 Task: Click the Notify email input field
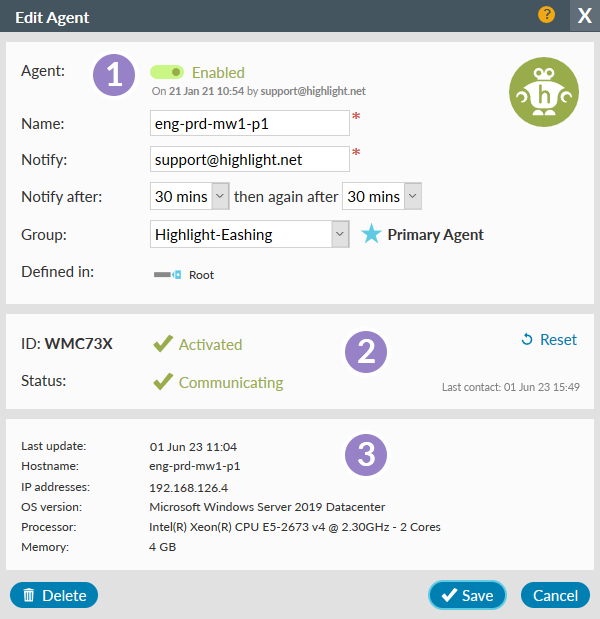coord(250,159)
